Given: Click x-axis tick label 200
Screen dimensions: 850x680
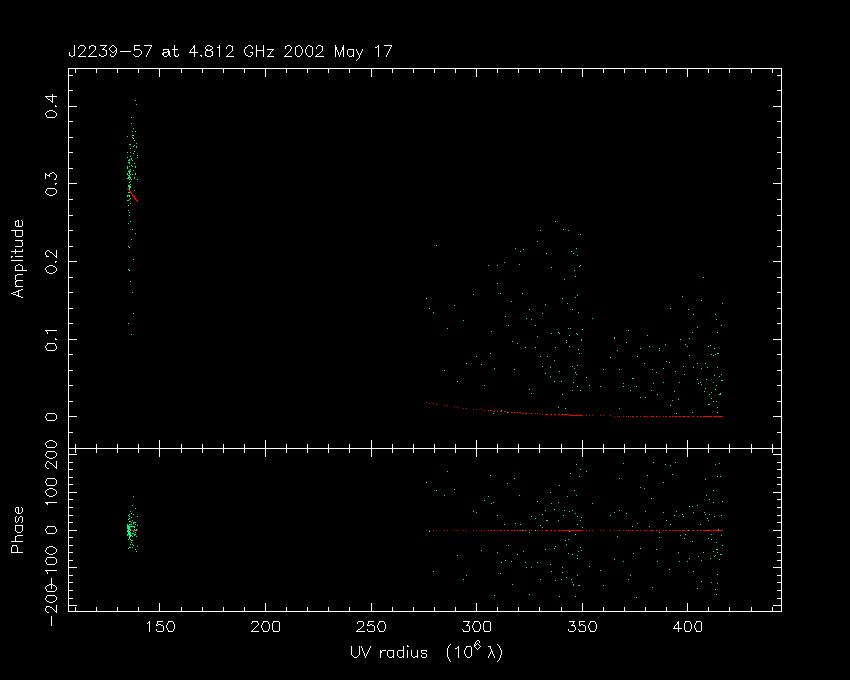Looking at the screenshot, I should point(266,627).
